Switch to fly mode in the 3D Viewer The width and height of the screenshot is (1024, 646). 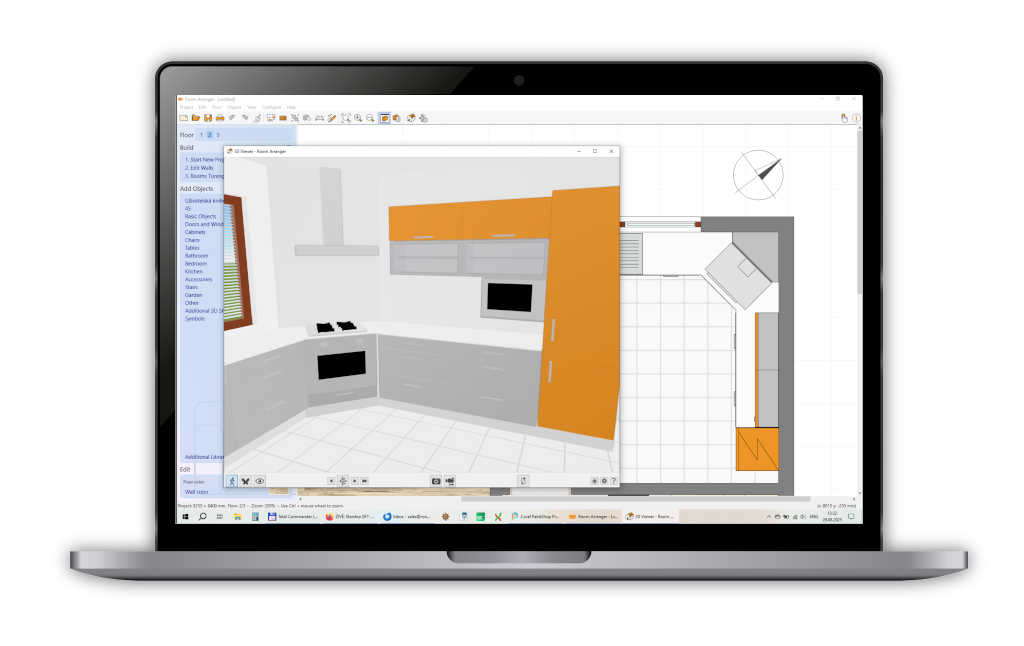[x=245, y=479]
